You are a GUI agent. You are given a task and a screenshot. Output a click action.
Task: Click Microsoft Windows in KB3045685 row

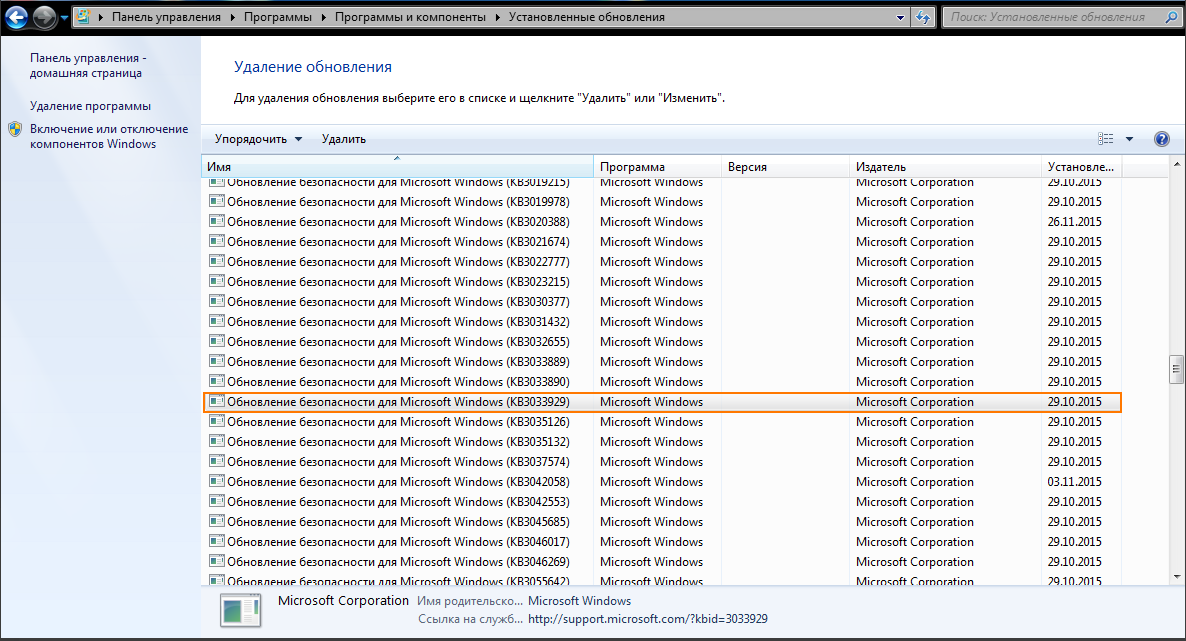(651, 522)
